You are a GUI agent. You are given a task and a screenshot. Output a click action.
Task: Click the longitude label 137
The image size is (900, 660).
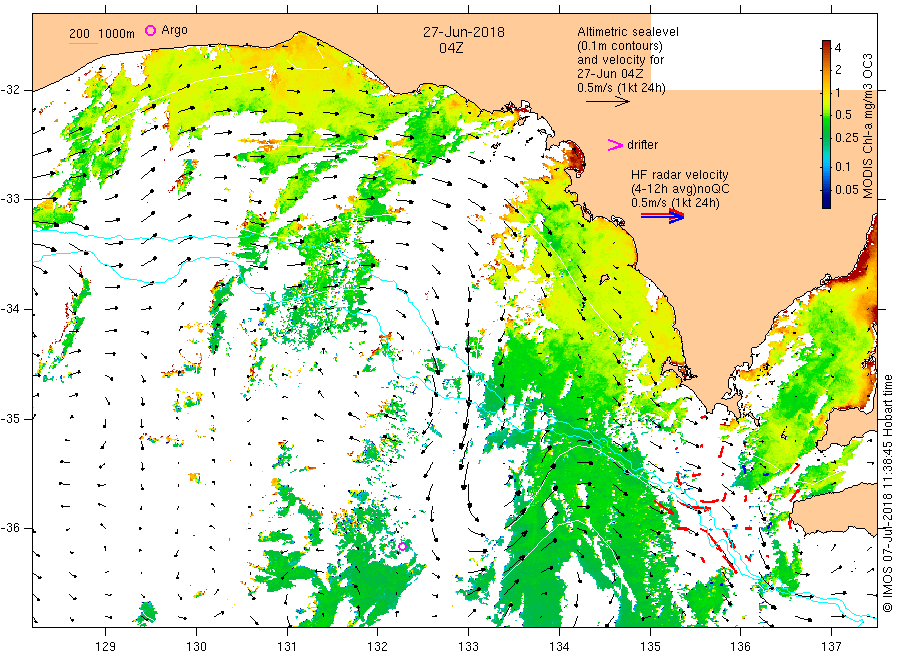831,647
